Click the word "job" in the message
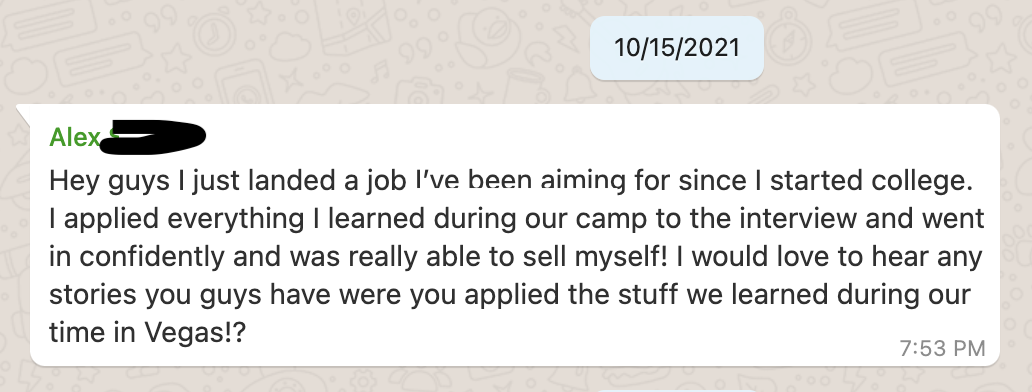 [x=386, y=181]
